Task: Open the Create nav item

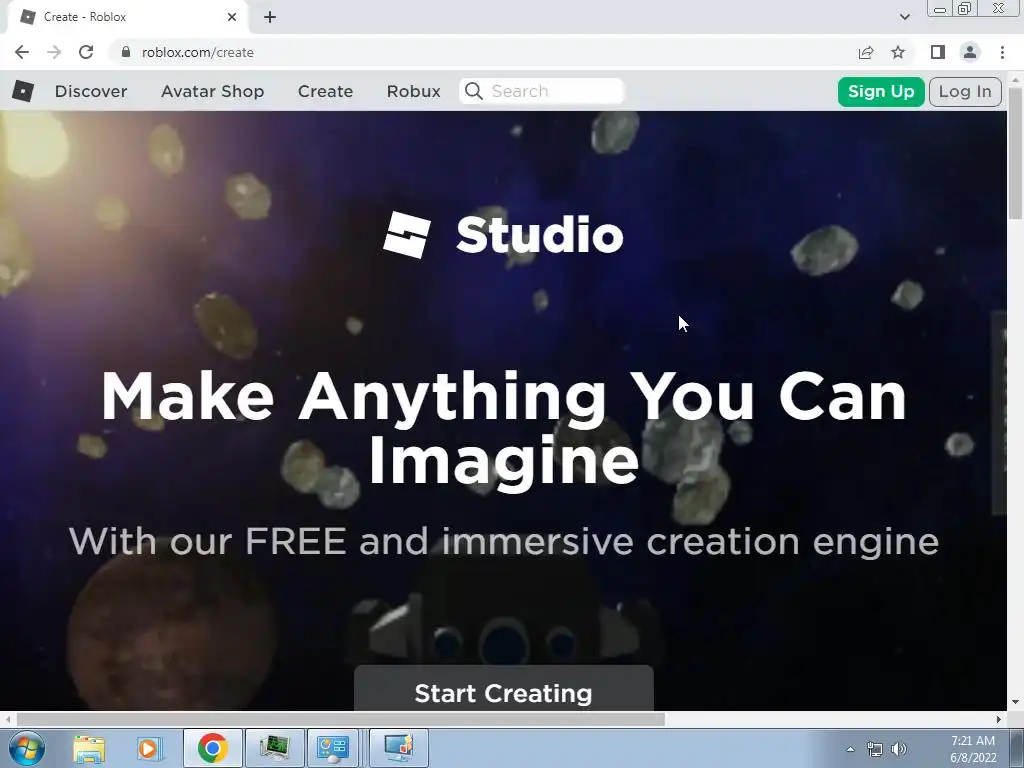Action: pos(325,91)
